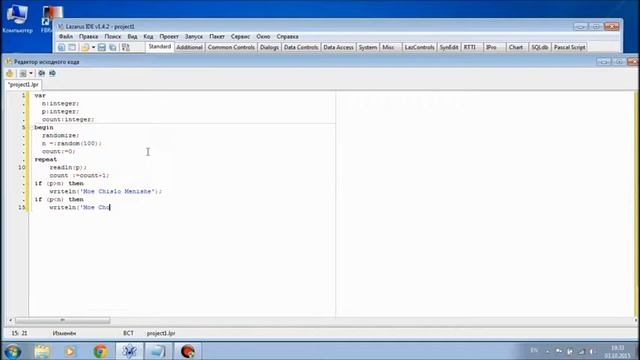Open the Код menu
Screen dimensions: 640x360
(x=148, y=37)
